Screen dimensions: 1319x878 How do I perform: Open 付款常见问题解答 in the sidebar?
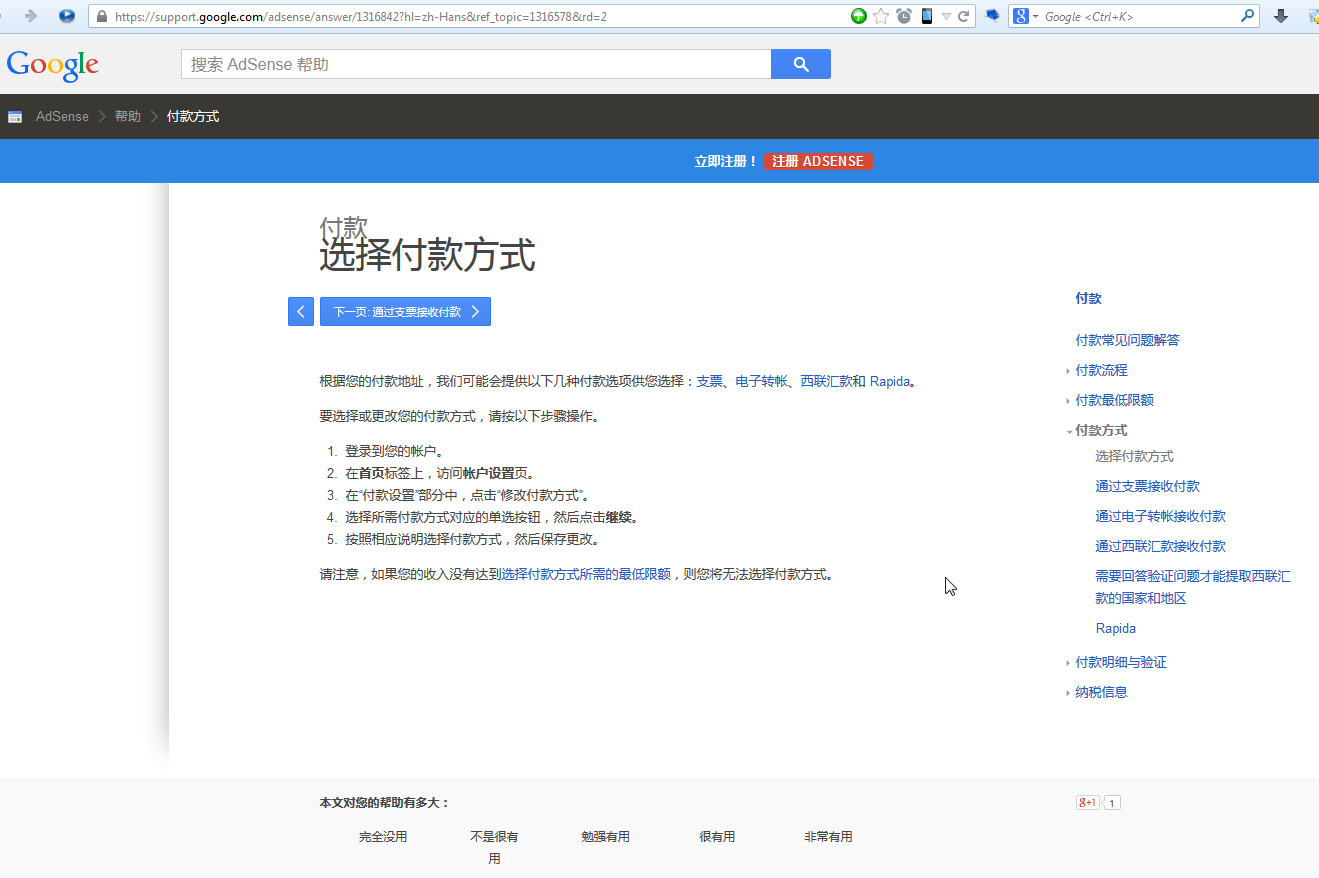pos(1127,340)
